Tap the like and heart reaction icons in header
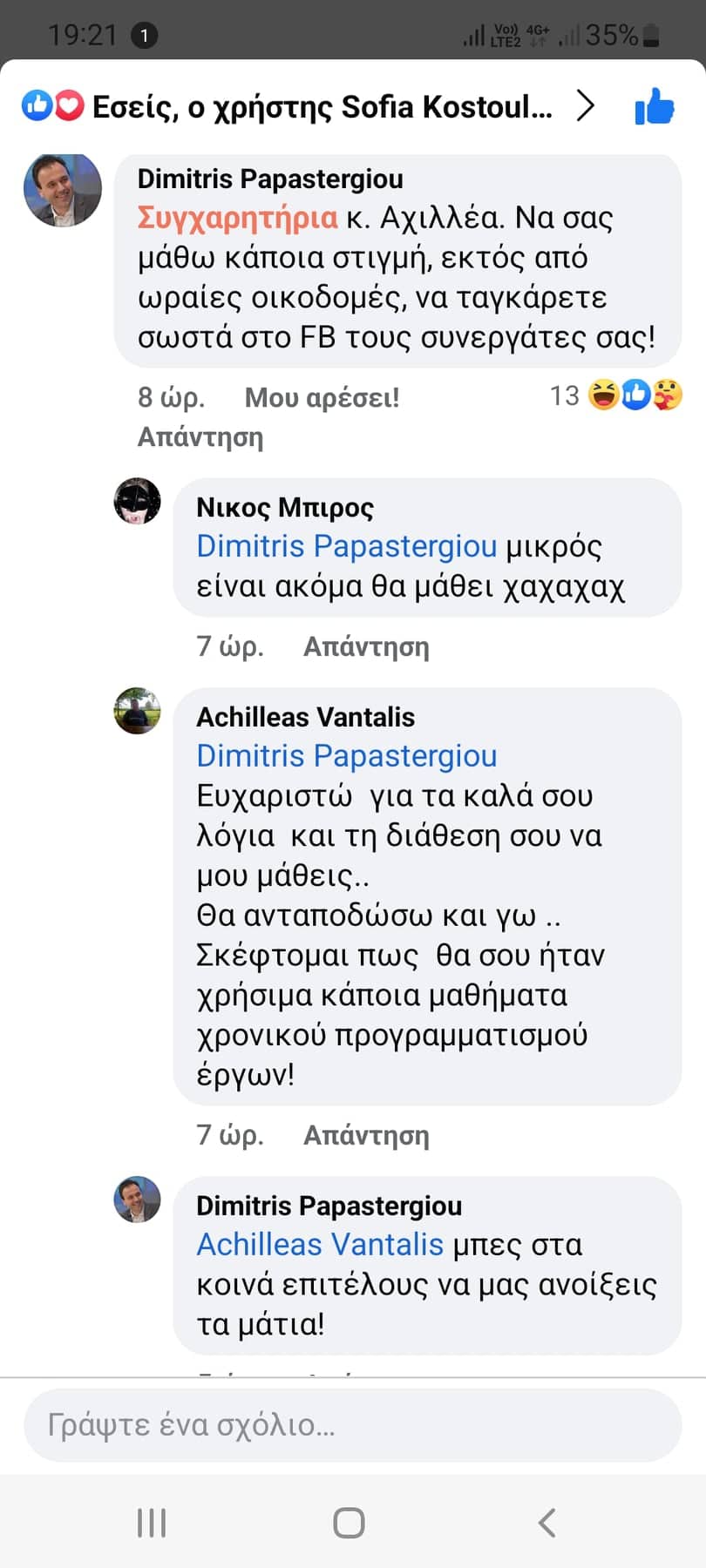 pos(52,106)
